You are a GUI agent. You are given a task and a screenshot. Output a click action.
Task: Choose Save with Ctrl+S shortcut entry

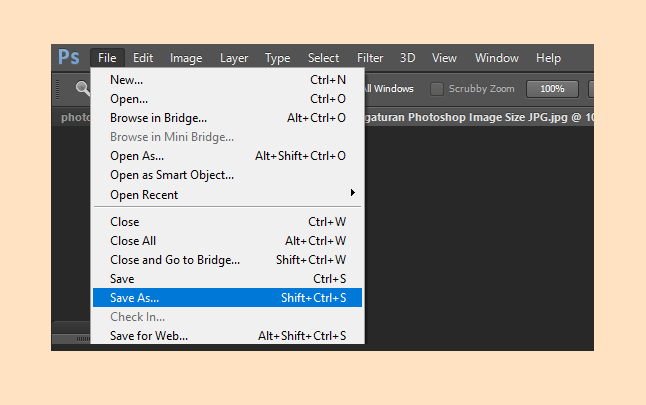227,279
